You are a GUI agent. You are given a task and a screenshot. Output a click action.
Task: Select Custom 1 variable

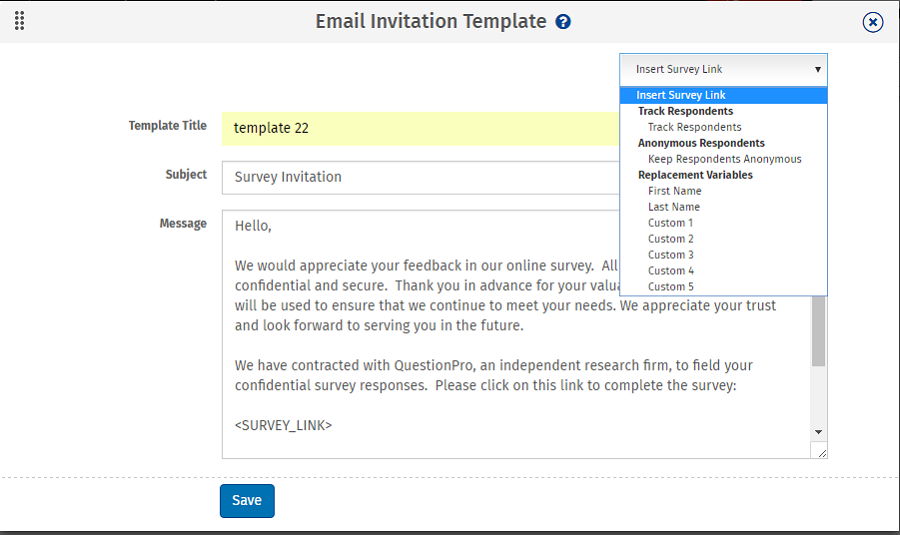tap(670, 223)
